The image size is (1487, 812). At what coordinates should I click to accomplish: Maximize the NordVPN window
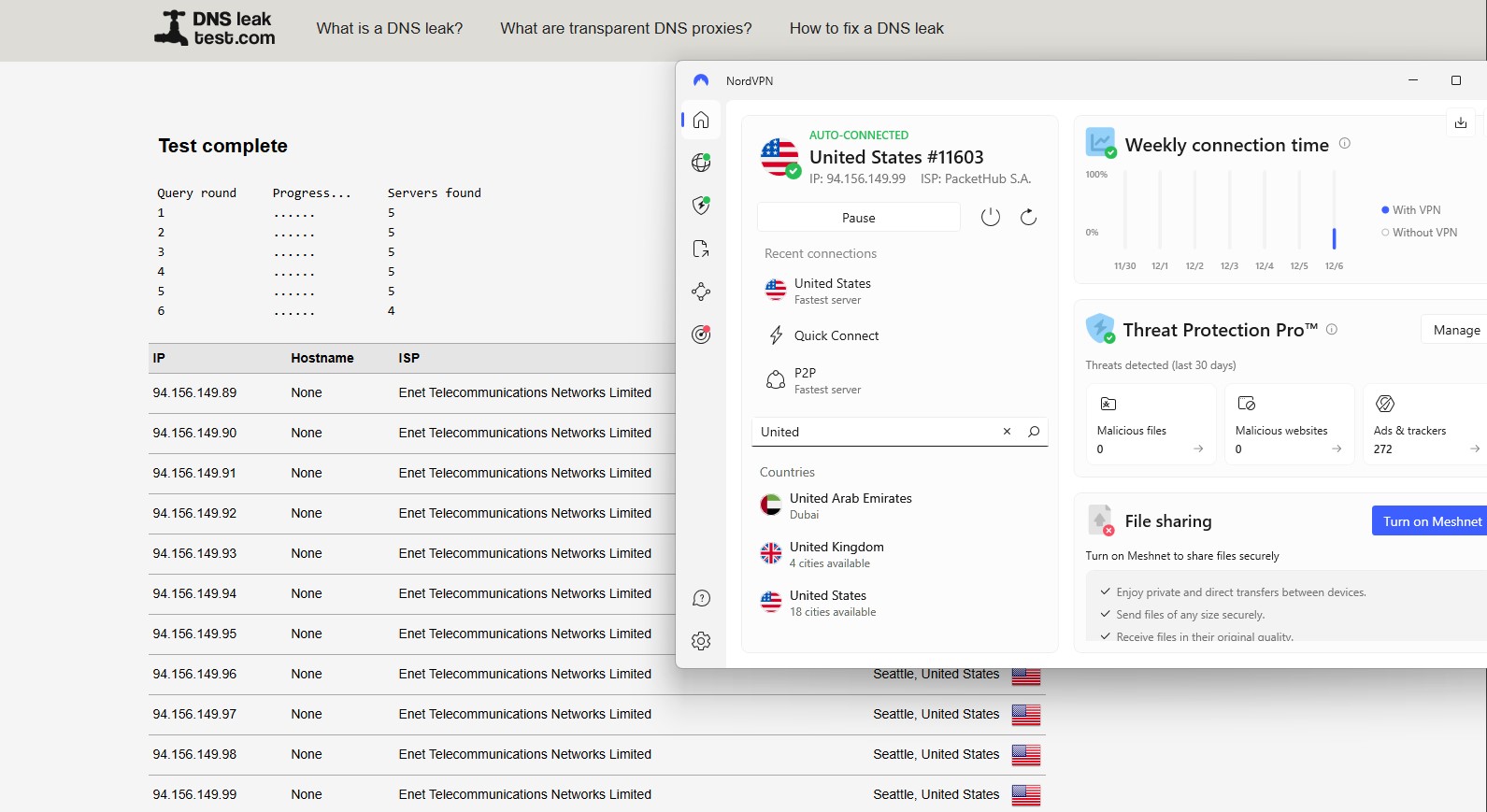tap(1455, 80)
